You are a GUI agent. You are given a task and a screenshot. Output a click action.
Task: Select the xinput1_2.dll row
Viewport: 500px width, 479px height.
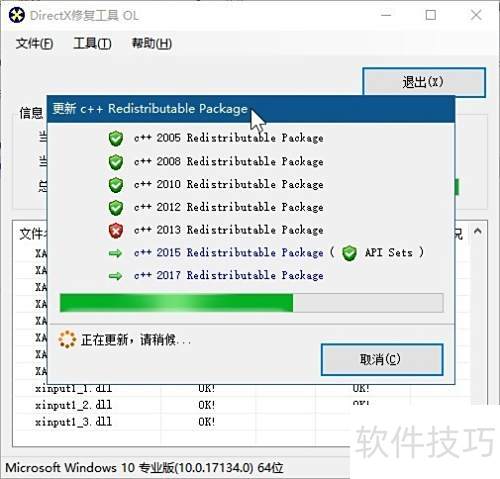[243, 405]
